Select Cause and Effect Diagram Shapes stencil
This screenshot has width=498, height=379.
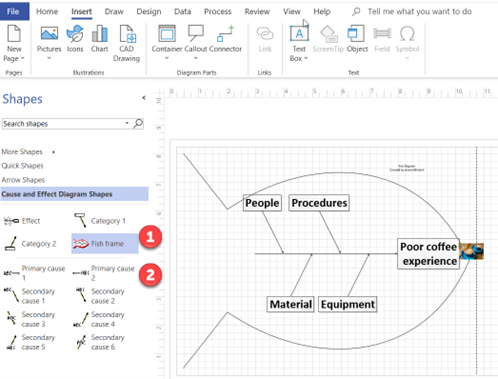75,194
